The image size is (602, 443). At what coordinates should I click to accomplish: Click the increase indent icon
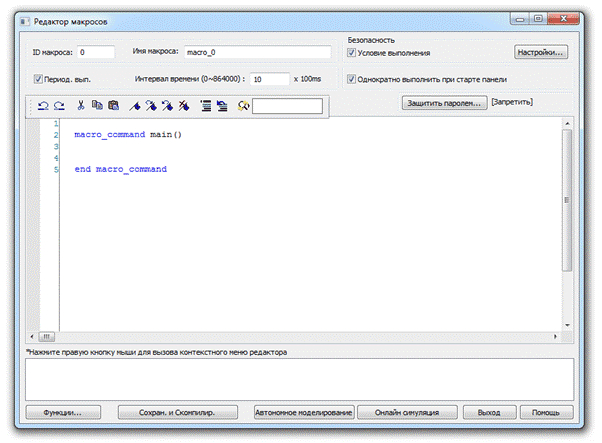205,105
